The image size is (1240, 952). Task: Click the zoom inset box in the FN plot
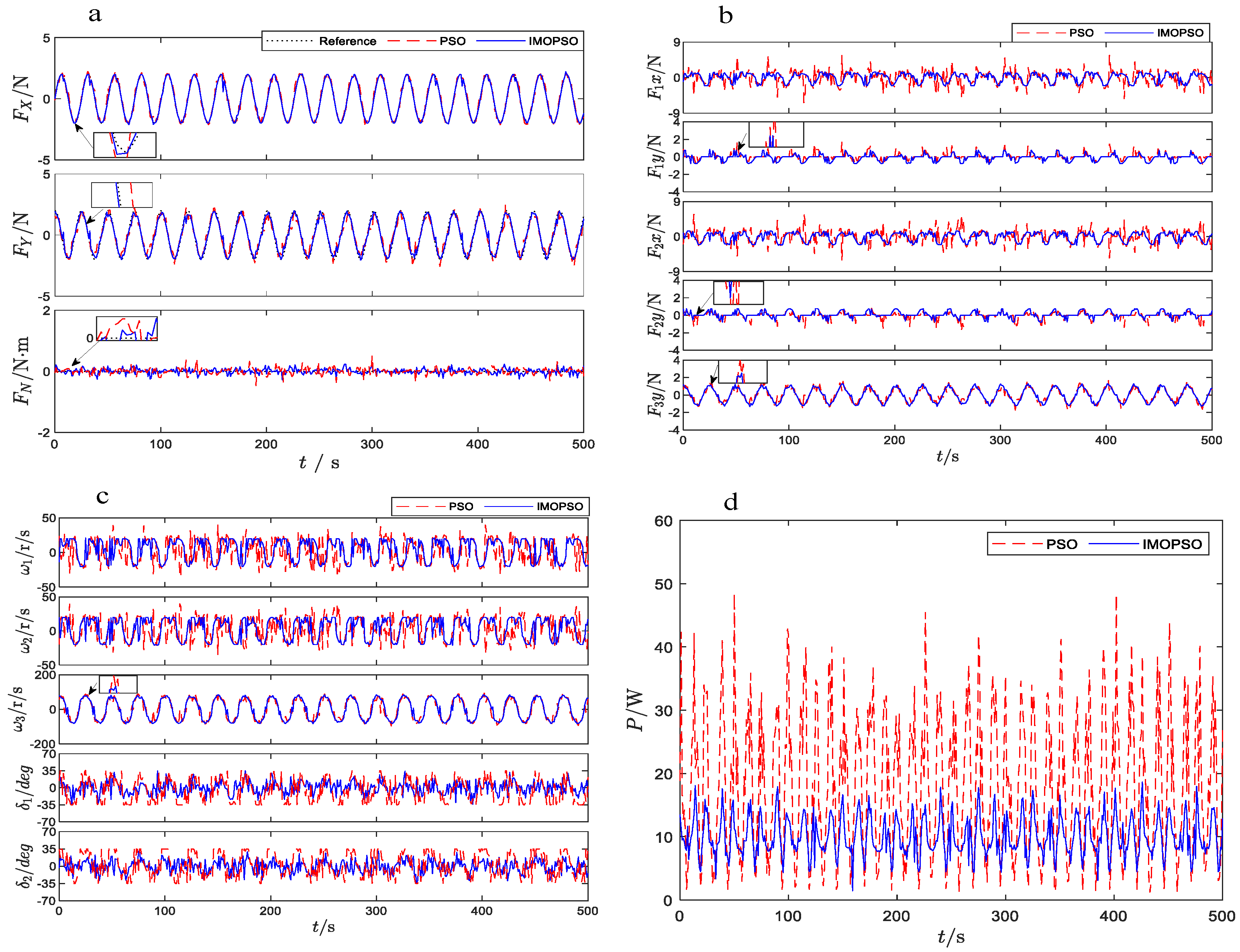click(126, 328)
